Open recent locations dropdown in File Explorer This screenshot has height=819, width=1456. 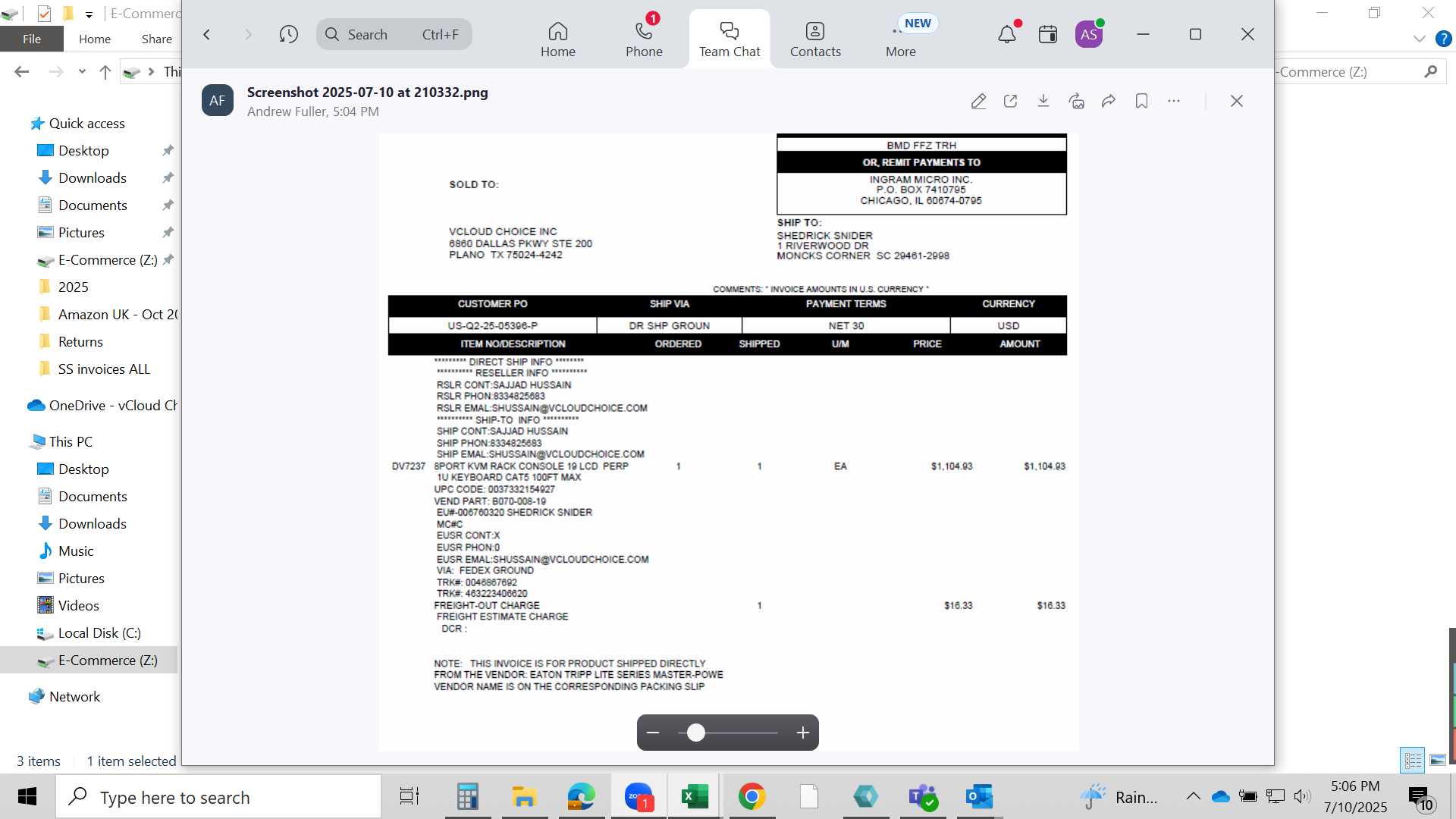(82, 71)
